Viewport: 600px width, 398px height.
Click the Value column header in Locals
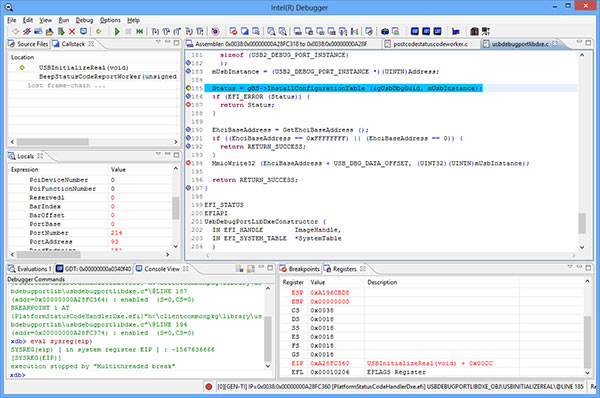[118, 169]
